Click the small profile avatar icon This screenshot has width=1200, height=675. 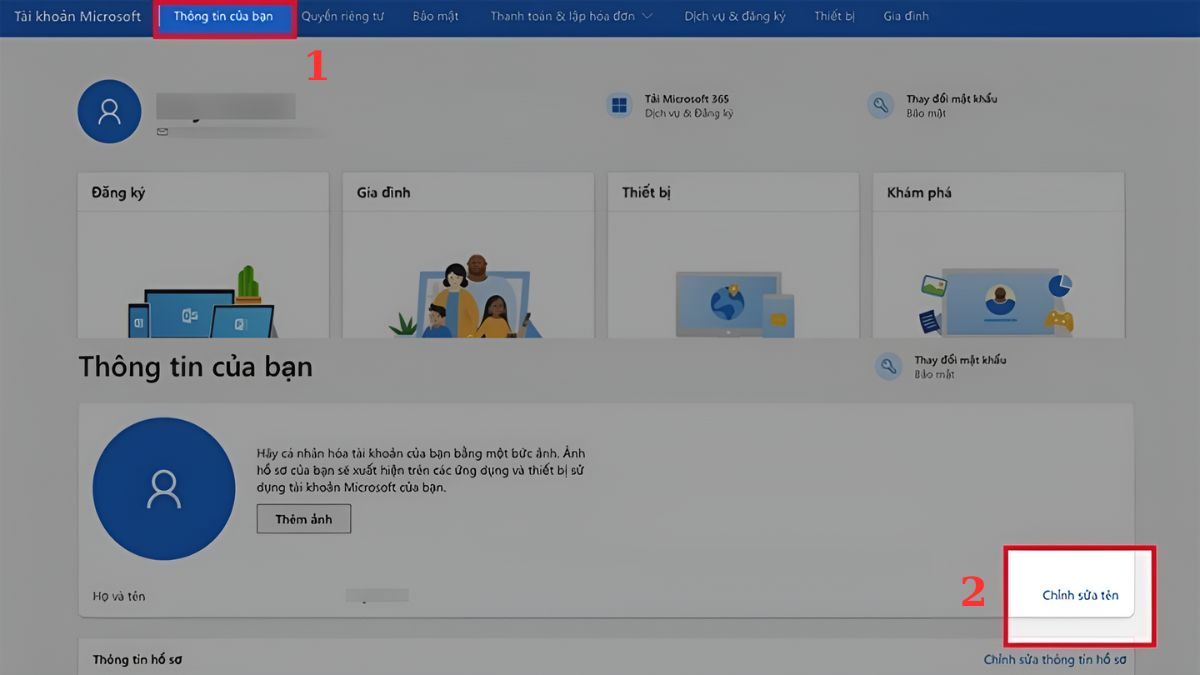(109, 111)
